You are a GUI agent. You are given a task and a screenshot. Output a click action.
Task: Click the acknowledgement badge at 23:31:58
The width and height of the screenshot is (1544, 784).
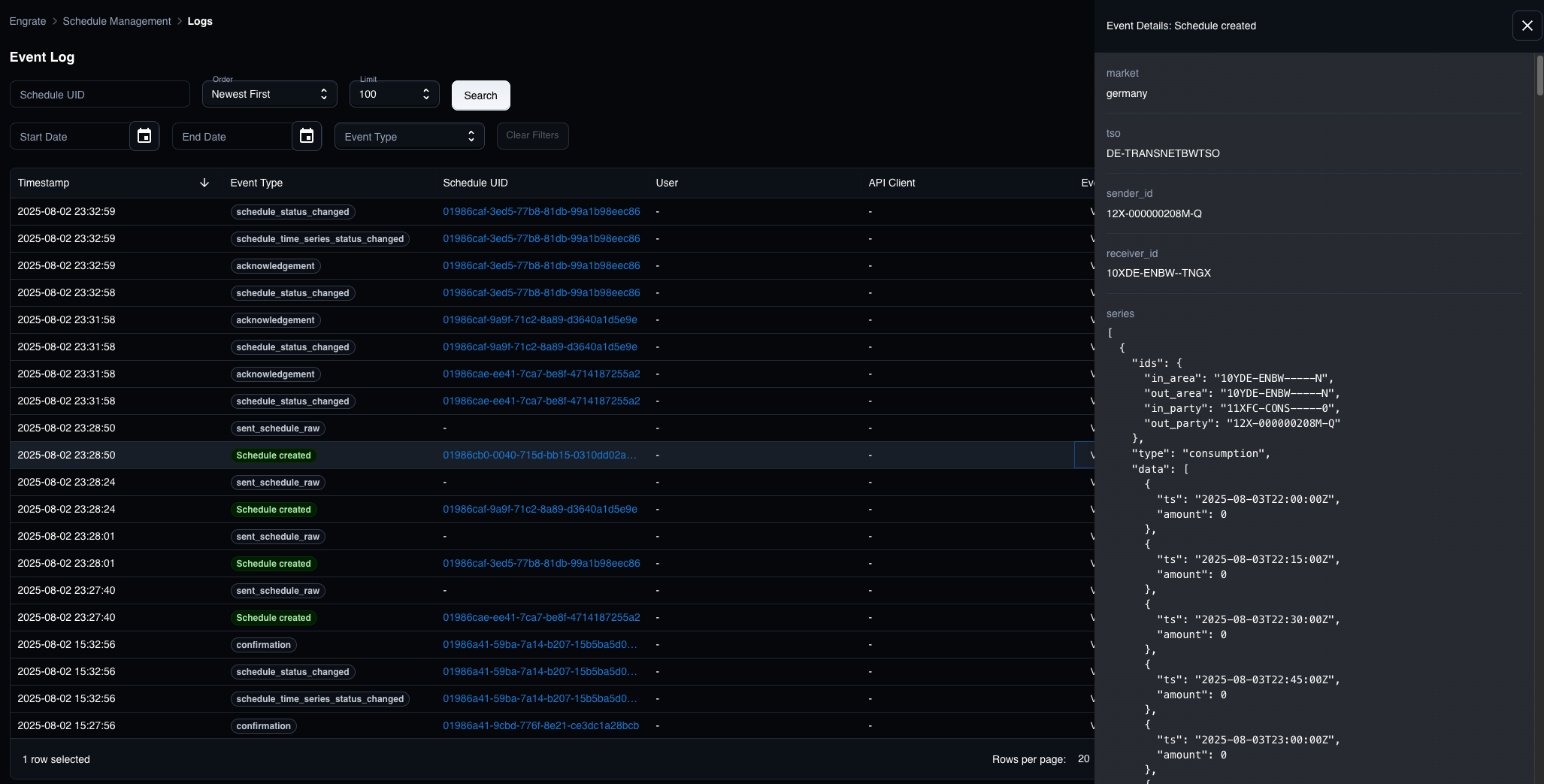275,319
